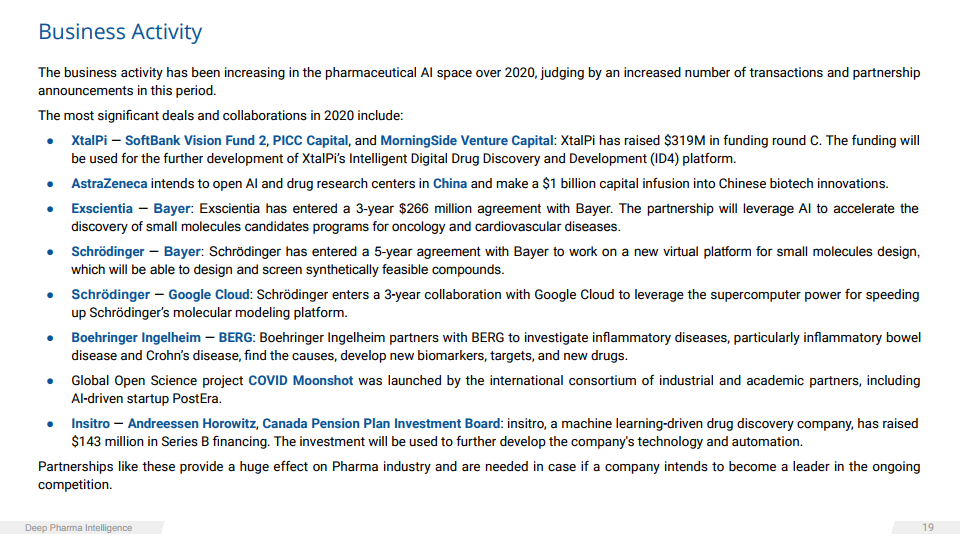Open the Google Cloud link
The image size is (960, 540).
click(x=208, y=295)
